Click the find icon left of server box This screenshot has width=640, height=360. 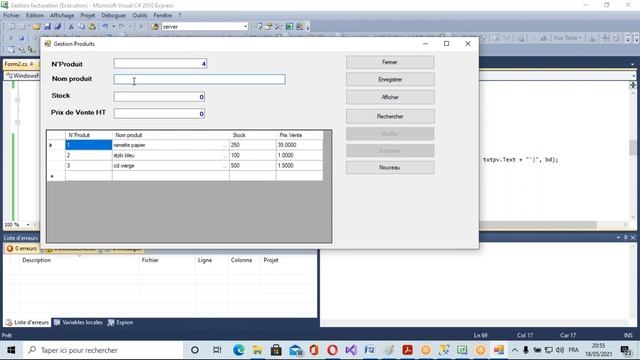155,27
